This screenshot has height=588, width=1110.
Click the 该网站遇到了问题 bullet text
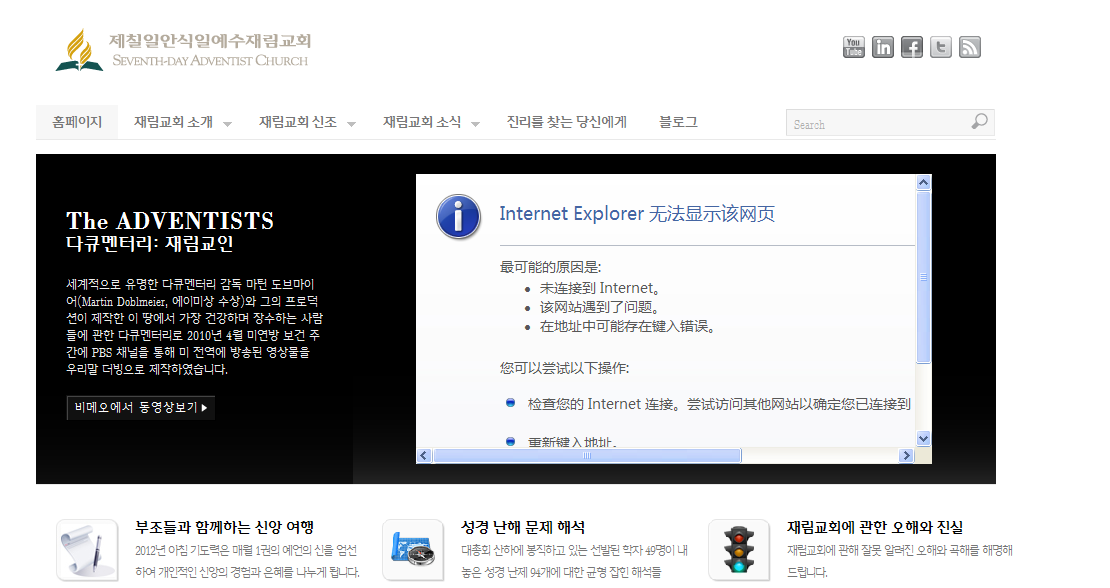[600, 307]
